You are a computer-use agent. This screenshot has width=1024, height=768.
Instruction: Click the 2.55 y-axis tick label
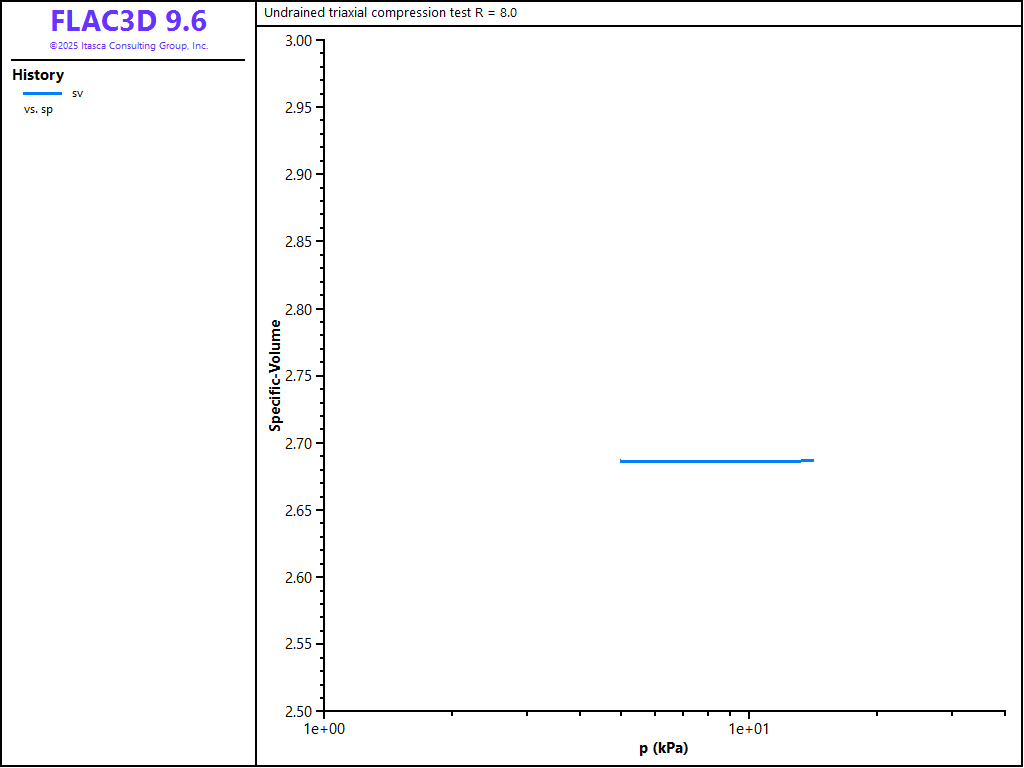298,644
